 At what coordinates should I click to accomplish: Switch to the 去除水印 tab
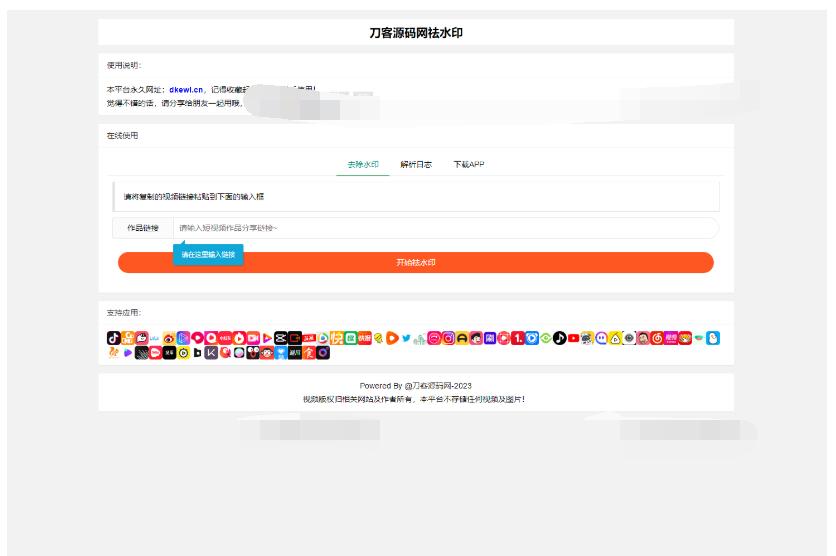tap(363, 164)
